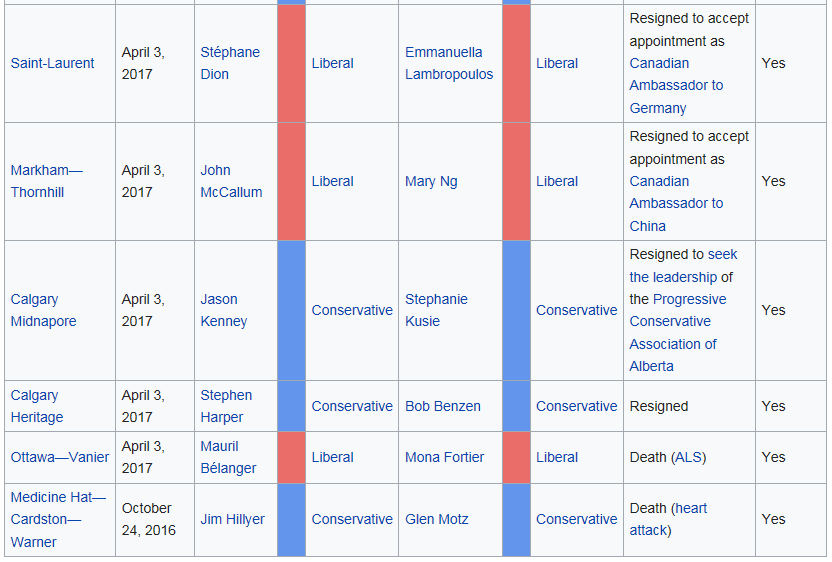Click blue Conservative color cell beside Jim Hillyer
The width and height of the screenshot is (832, 562).
click(291, 519)
